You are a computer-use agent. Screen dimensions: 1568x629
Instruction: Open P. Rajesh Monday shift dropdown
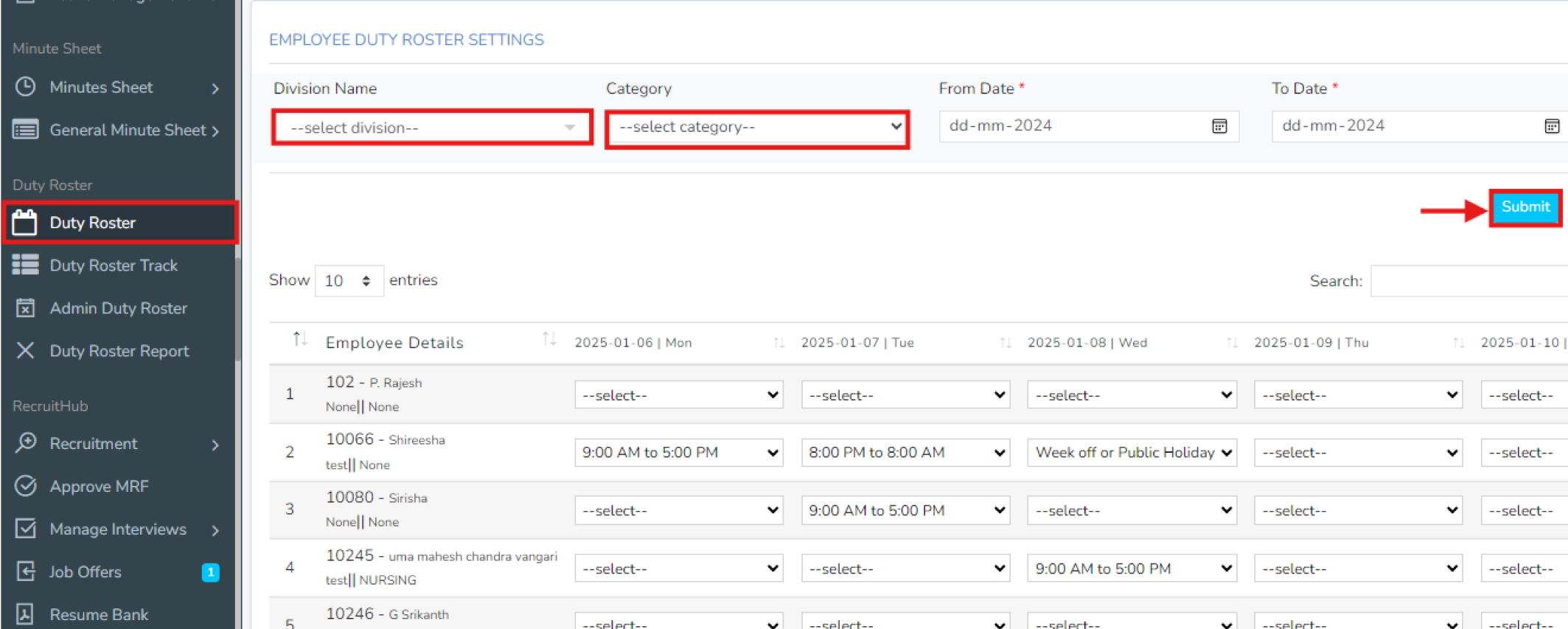click(678, 395)
